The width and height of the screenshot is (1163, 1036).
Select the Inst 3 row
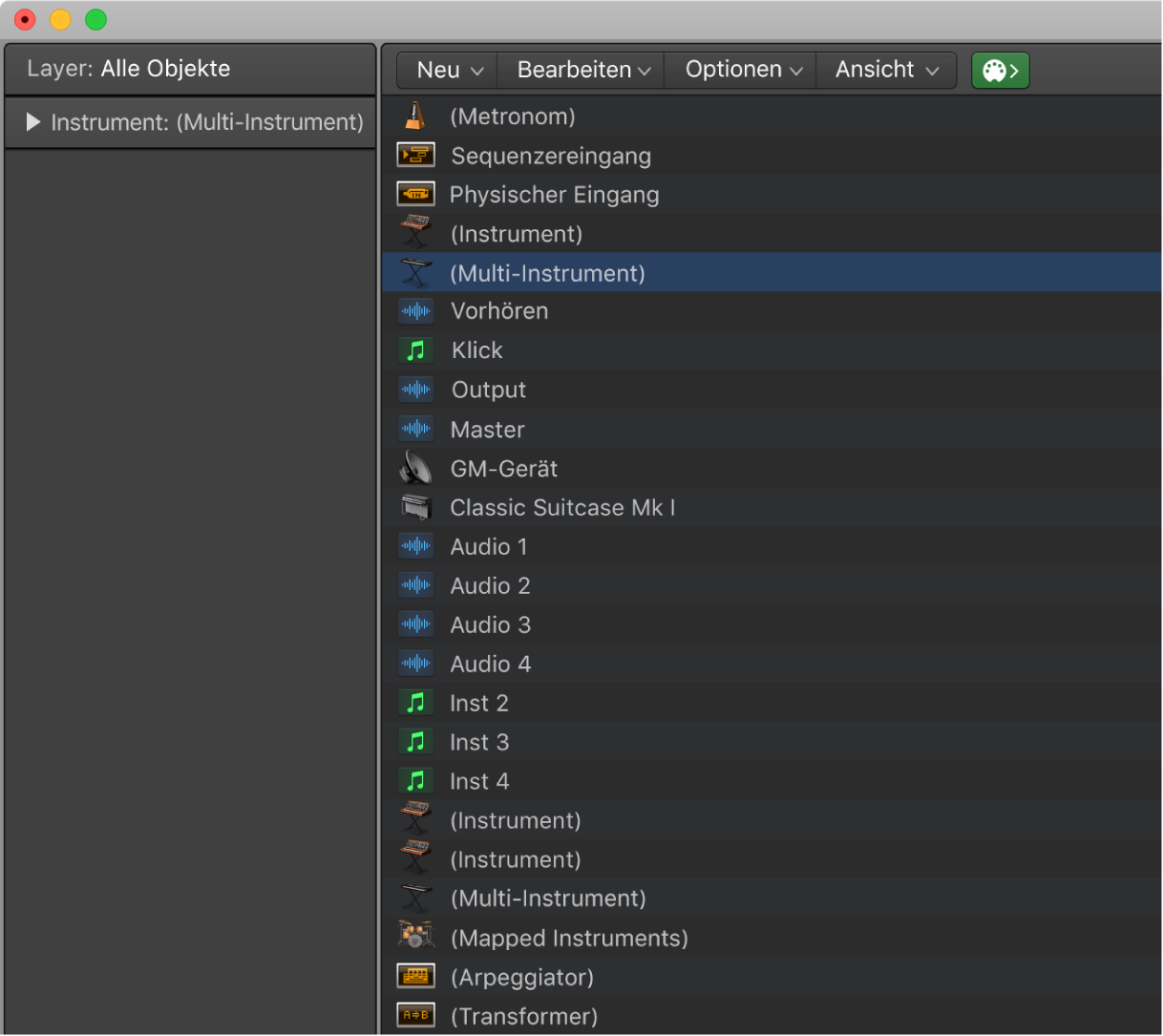pyautogui.click(x=479, y=742)
